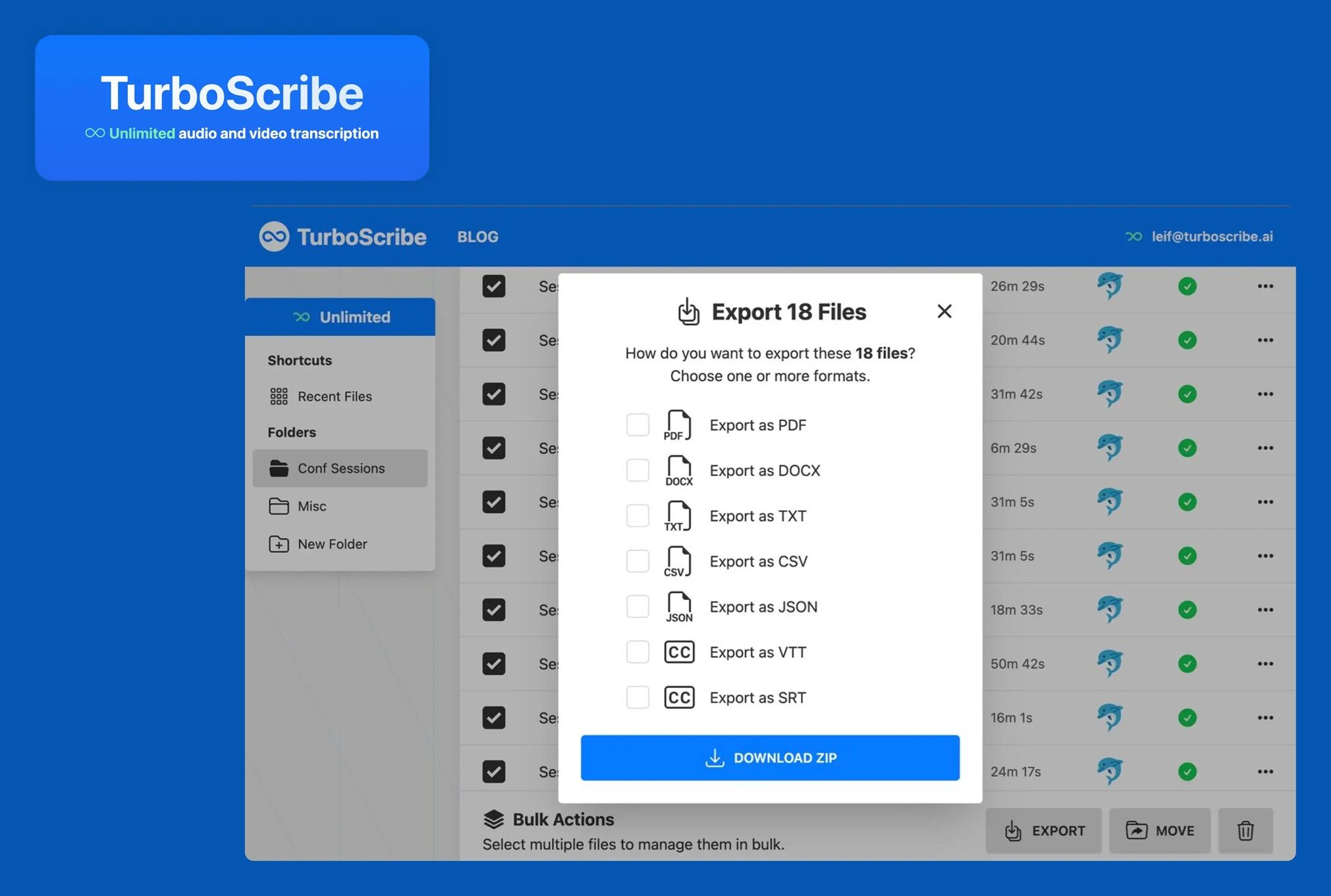1331x896 pixels.
Task: Click the PDF file format icon
Action: 678,425
